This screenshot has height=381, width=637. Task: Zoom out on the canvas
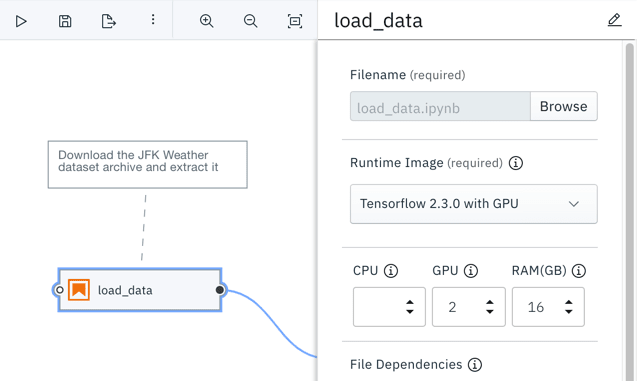pyautogui.click(x=250, y=21)
